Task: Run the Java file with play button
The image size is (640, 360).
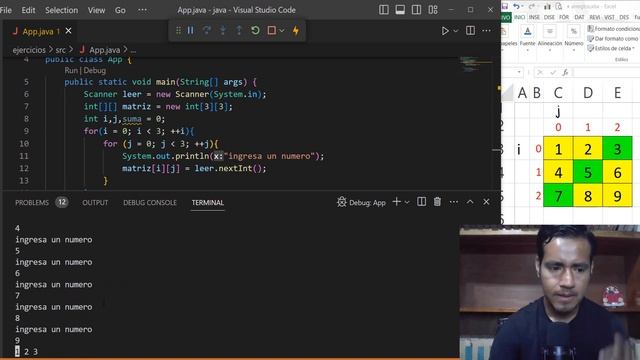Action: [444, 31]
